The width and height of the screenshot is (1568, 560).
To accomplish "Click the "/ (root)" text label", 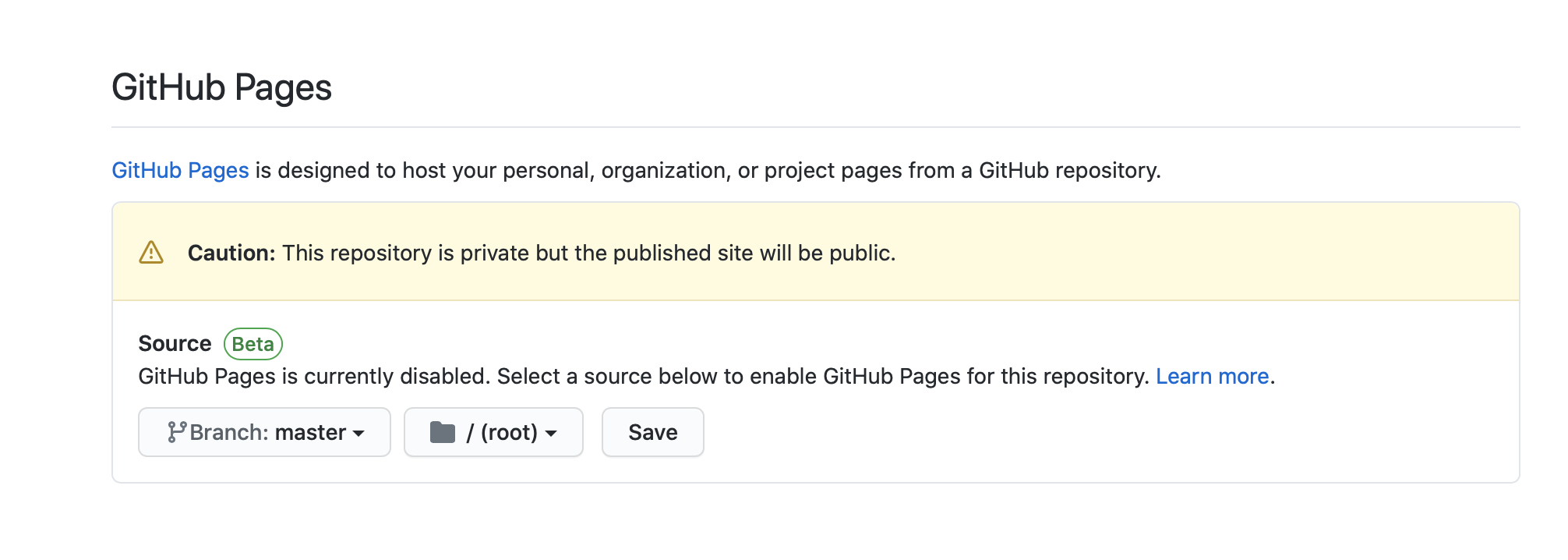I will tap(502, 432).
